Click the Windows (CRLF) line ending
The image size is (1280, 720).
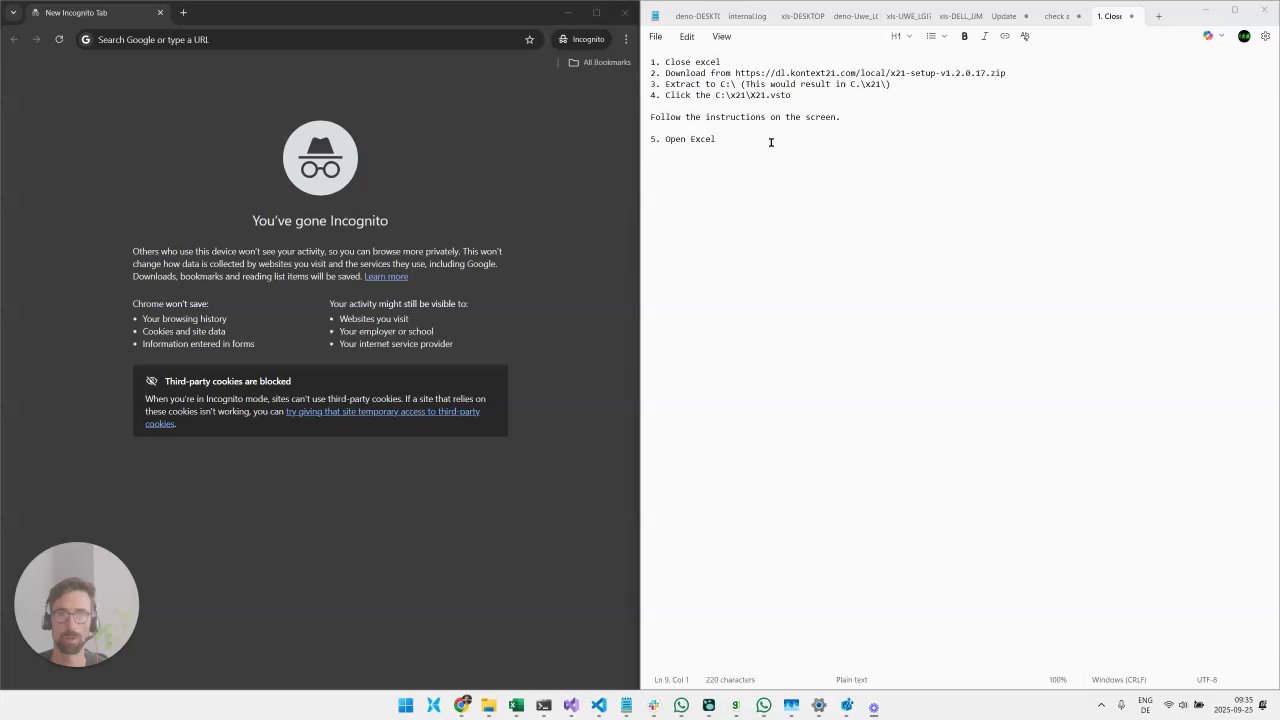(x=1119, y=680)
